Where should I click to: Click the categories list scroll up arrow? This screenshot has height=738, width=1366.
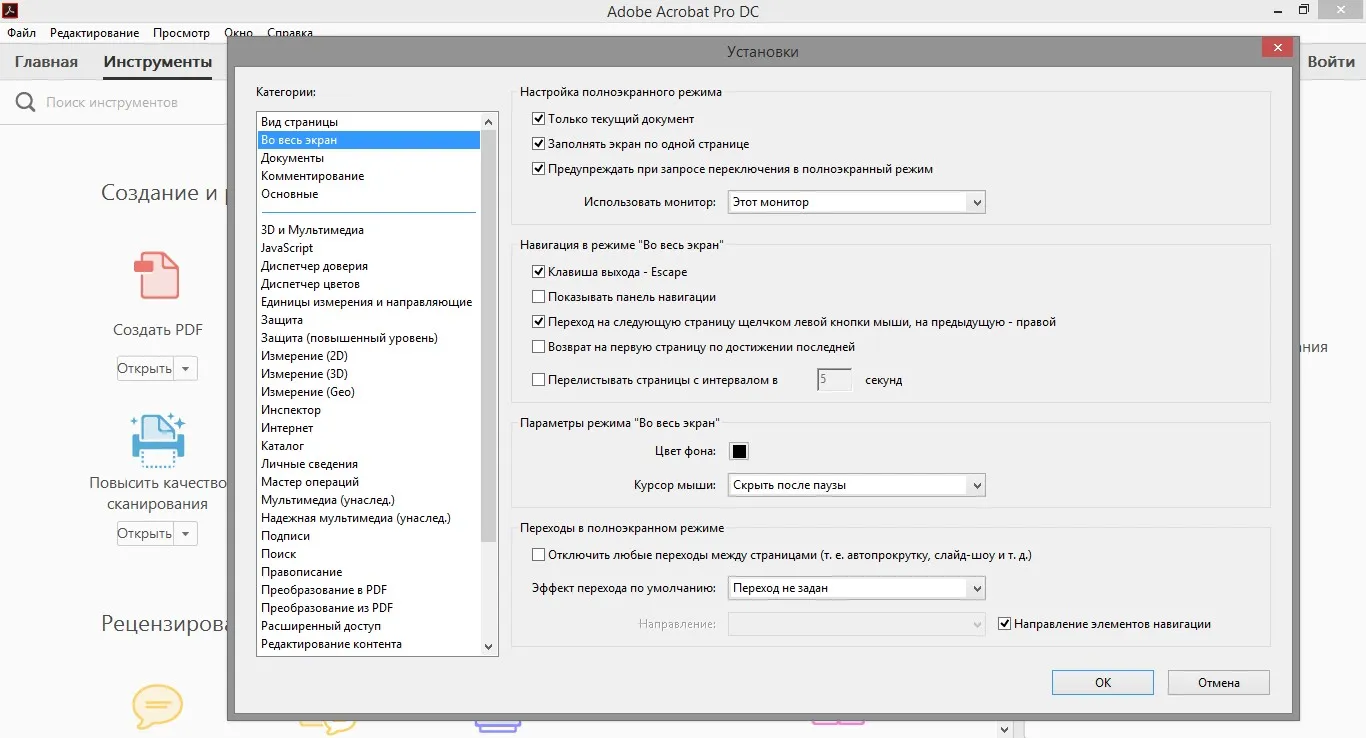[x=489, y=121]
